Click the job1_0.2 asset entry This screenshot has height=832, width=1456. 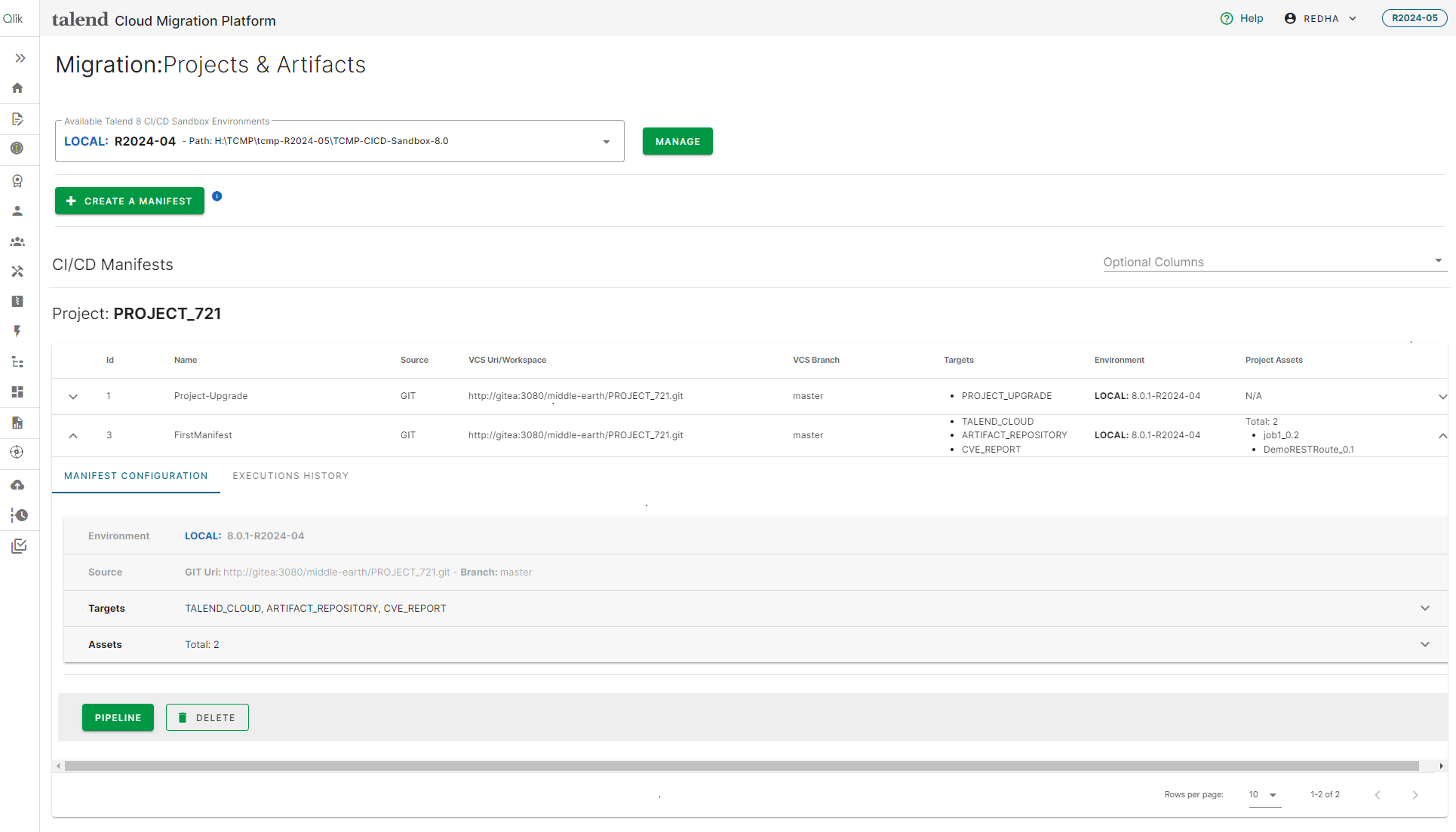click(x=1281, y=435)
